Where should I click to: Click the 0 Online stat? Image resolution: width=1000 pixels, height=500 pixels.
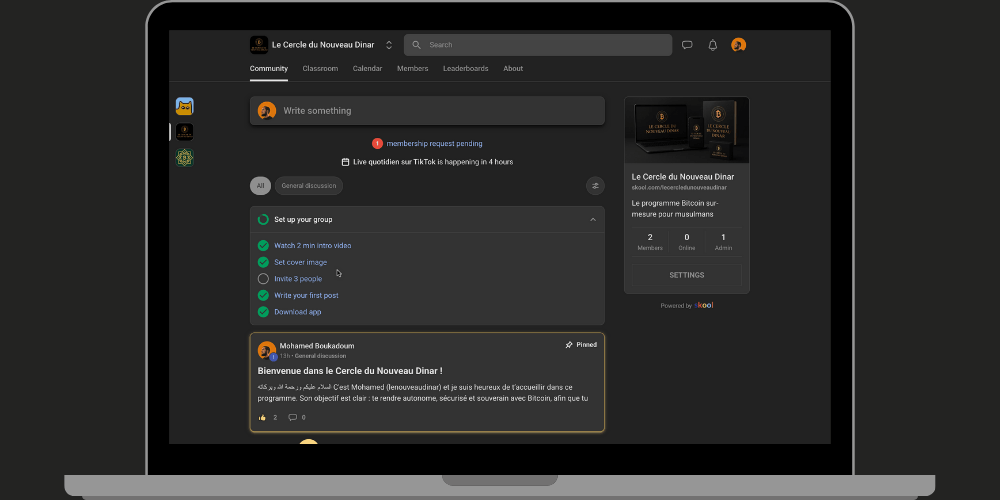pyautogui.click(x=687, y=242)
